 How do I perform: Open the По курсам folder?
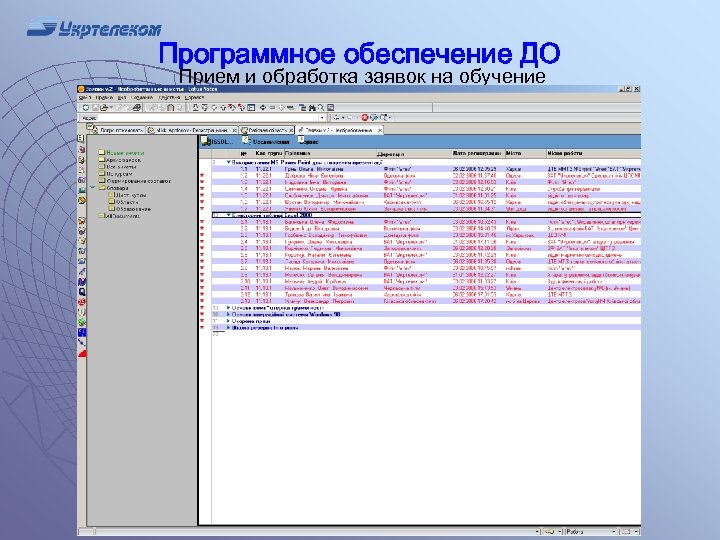(116, 174)
